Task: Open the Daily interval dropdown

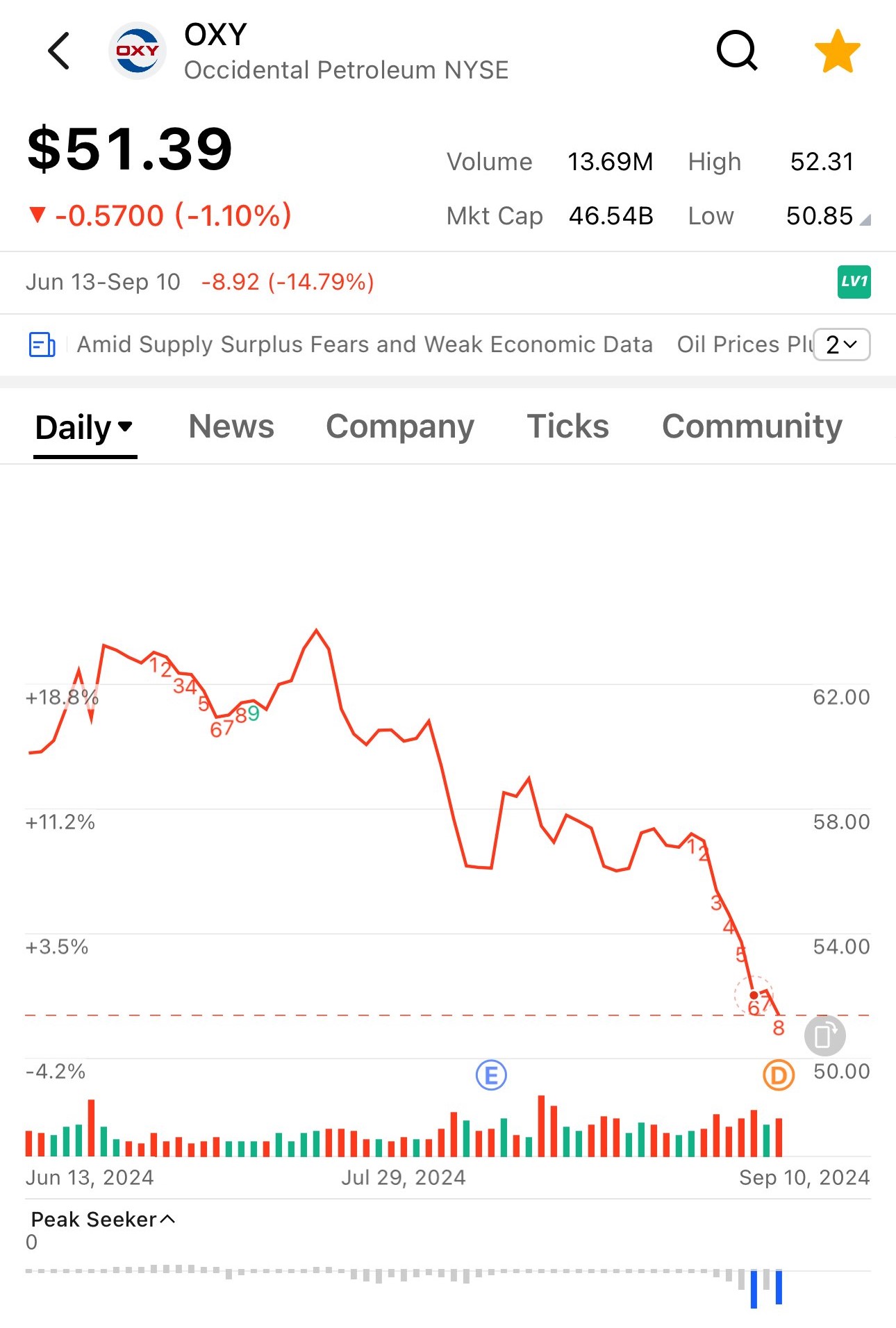Action: click(x=85, y=427)
